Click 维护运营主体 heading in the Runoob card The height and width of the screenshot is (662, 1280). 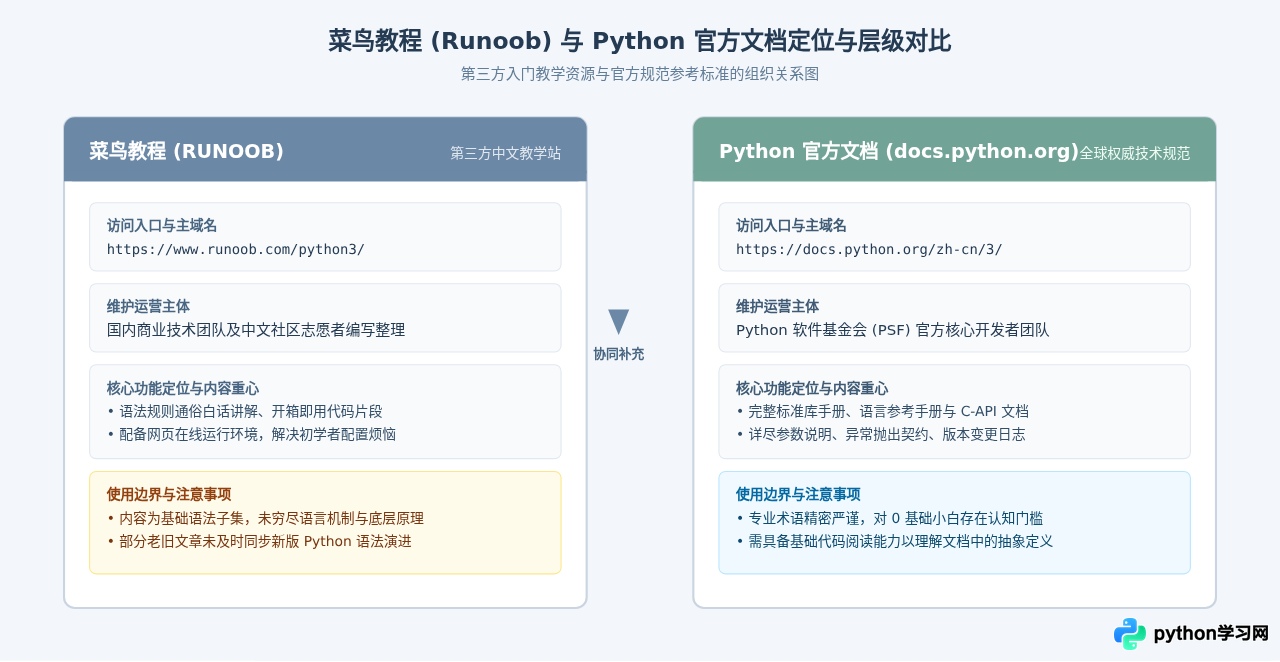(x=148, y=307)
